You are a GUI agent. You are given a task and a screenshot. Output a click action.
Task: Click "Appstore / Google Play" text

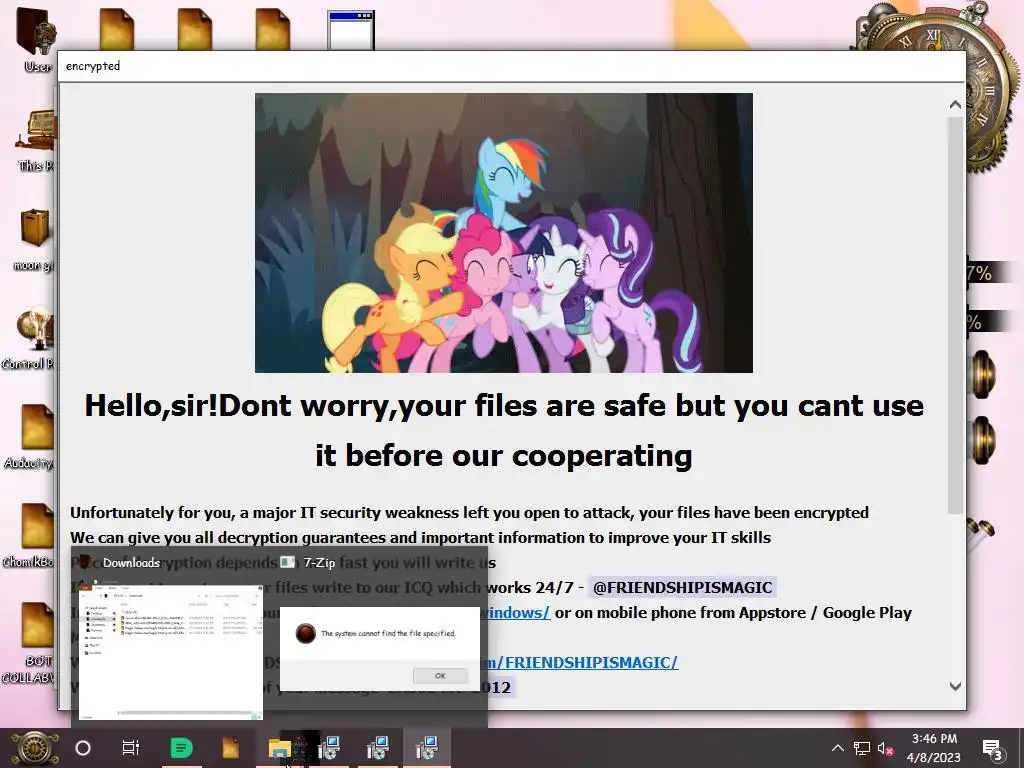825,613
